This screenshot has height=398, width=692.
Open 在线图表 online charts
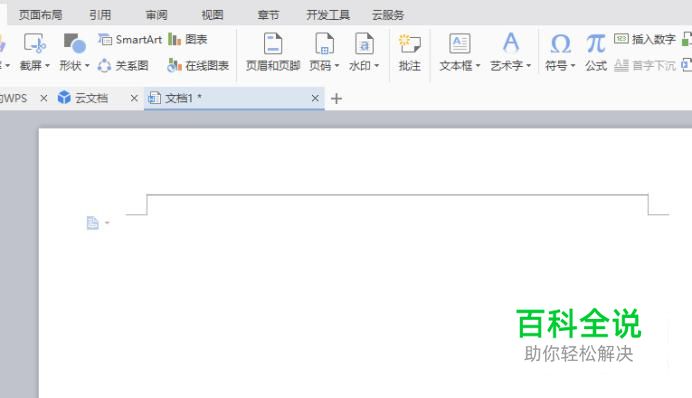[198, 66]
